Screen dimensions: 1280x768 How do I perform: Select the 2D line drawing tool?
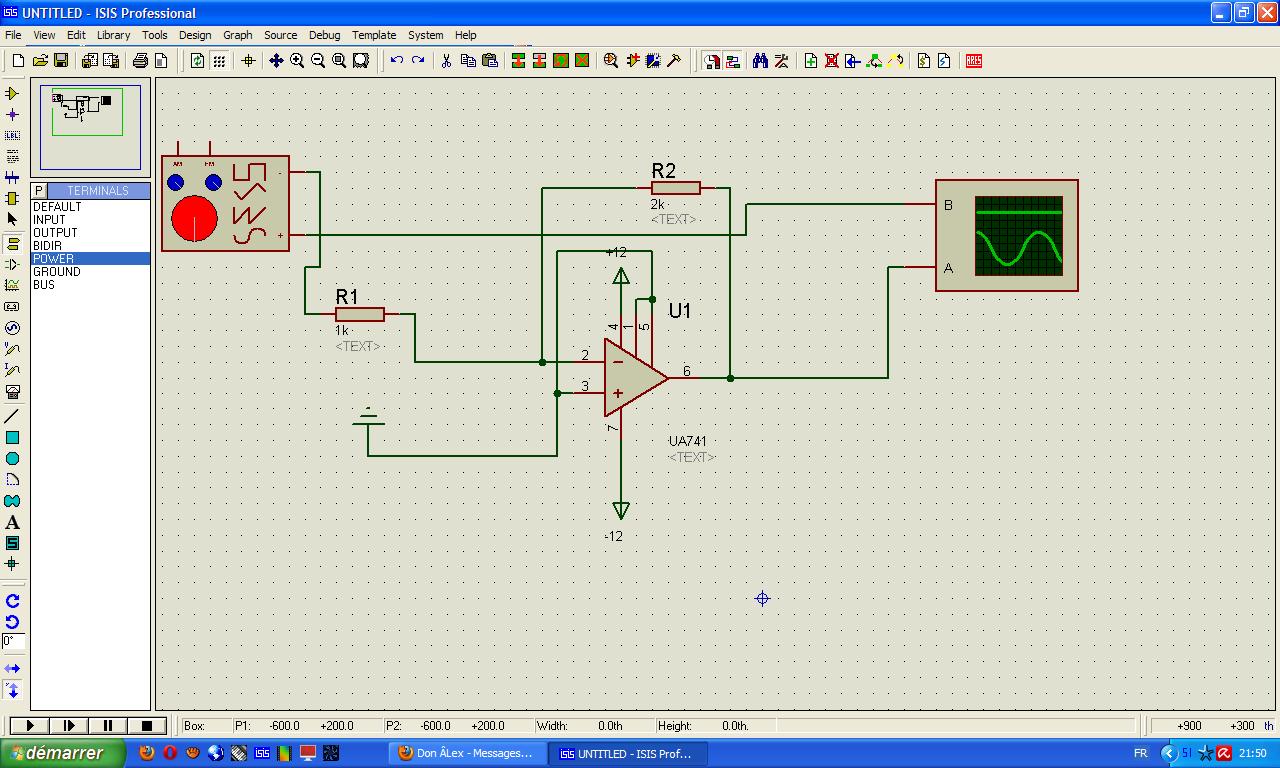click(x=12, y=416)
